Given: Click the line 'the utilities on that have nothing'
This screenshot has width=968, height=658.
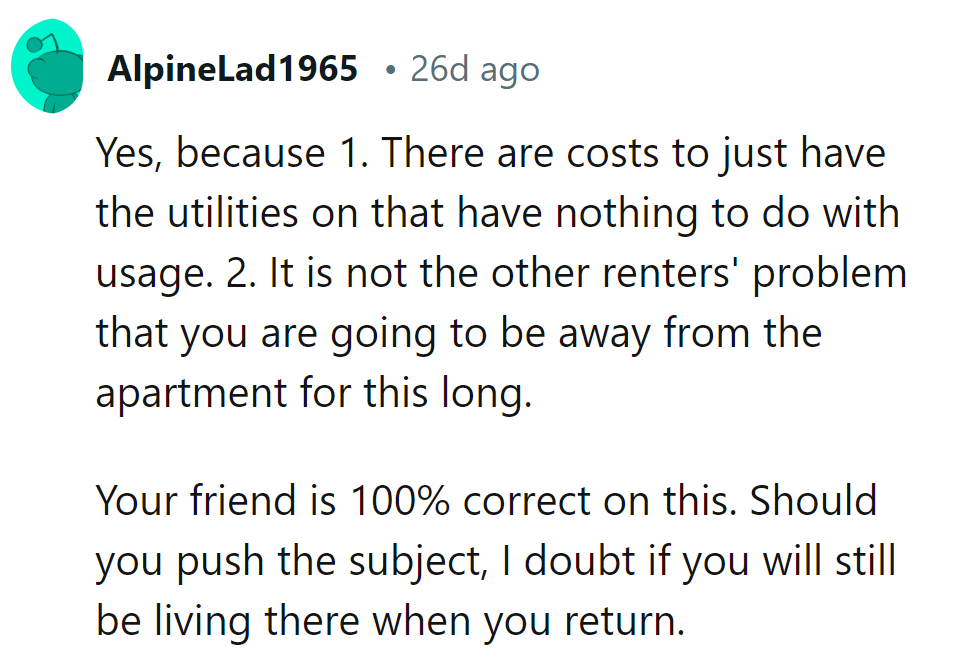Looking at the screenshot, I should [497, 213].
